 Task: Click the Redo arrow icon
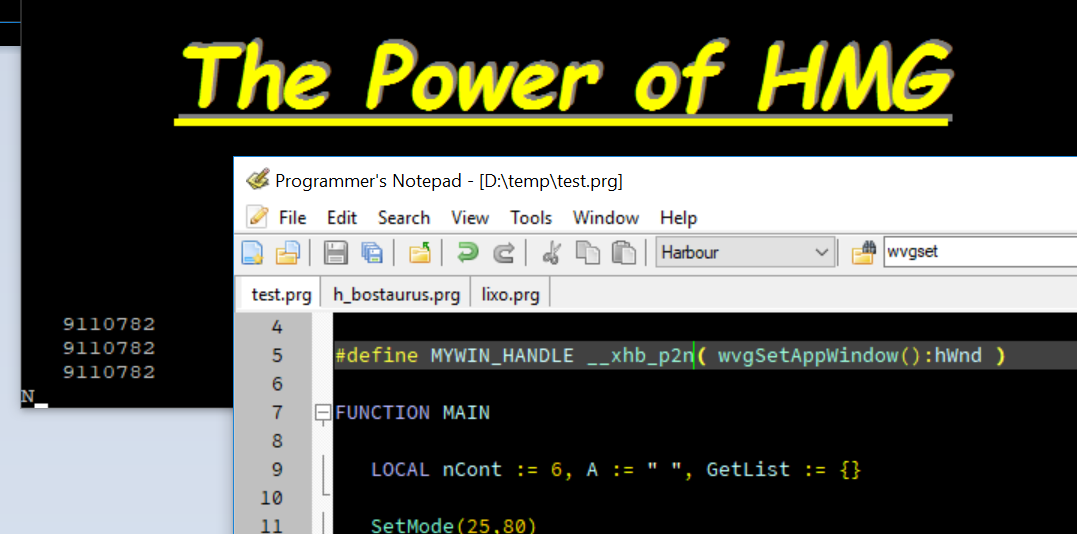pos(504,253)
